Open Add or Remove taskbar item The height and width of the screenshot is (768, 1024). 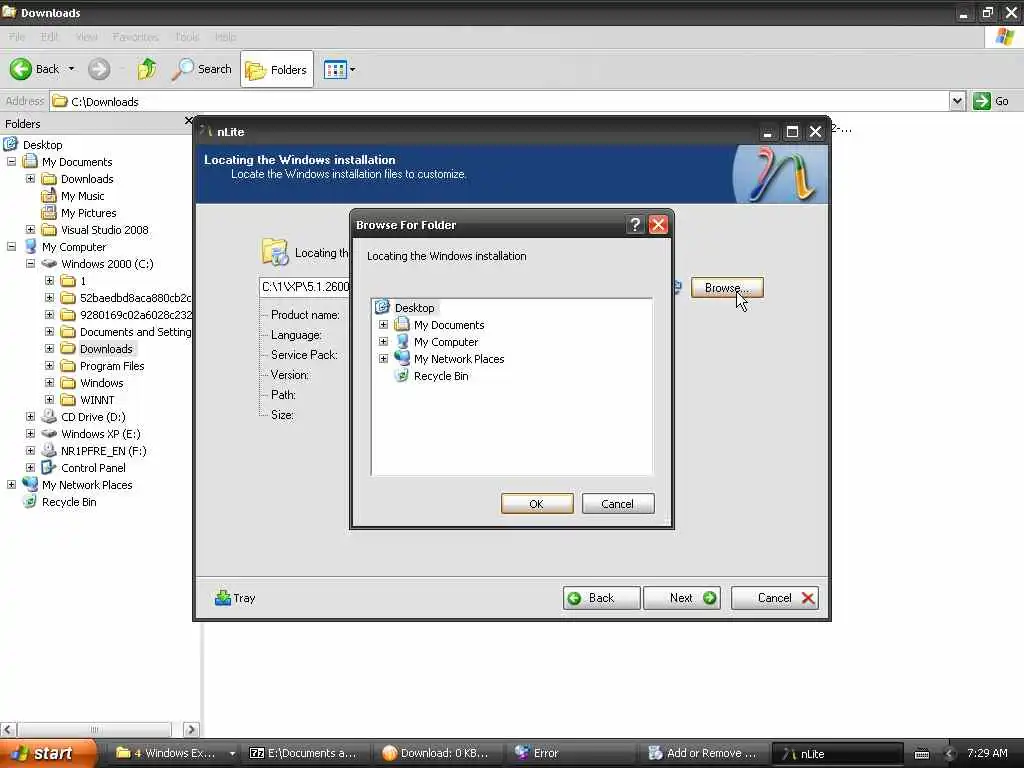coord(703,754)
